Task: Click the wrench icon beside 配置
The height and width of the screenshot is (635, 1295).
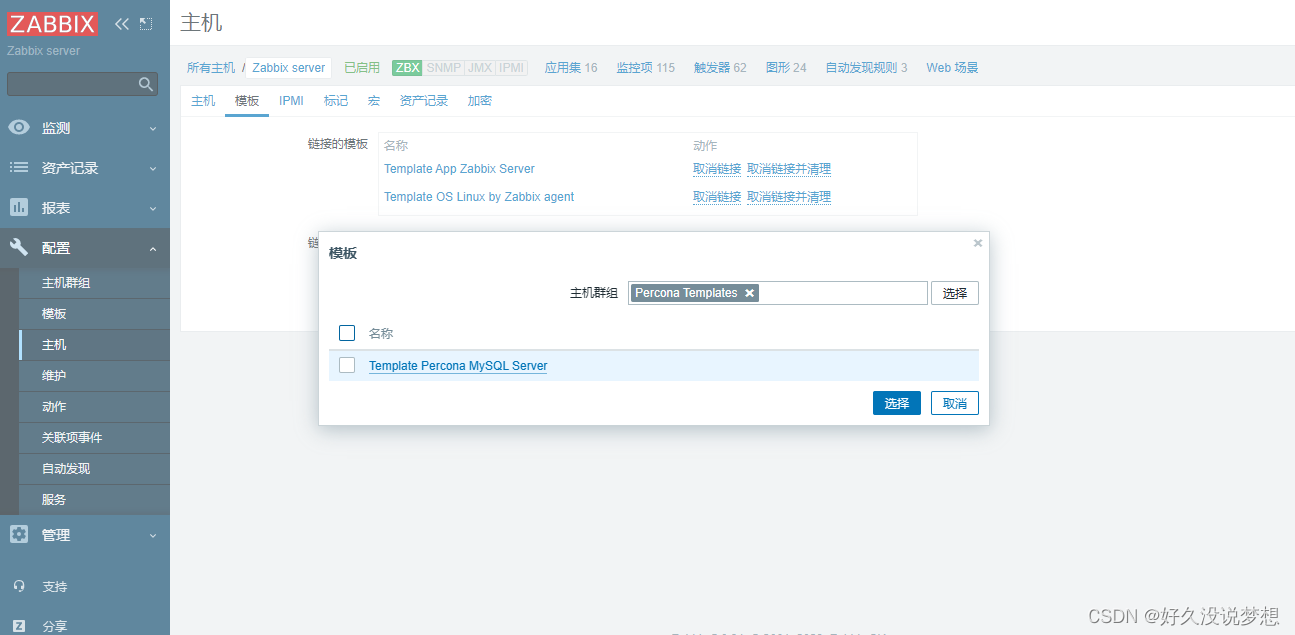Action: pos(19,247)
